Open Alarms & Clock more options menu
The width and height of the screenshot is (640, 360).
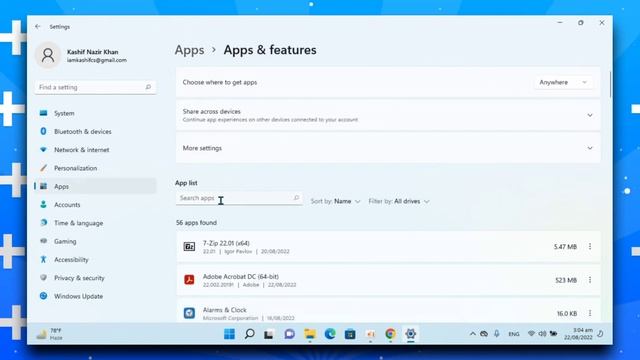pos(590,313)
